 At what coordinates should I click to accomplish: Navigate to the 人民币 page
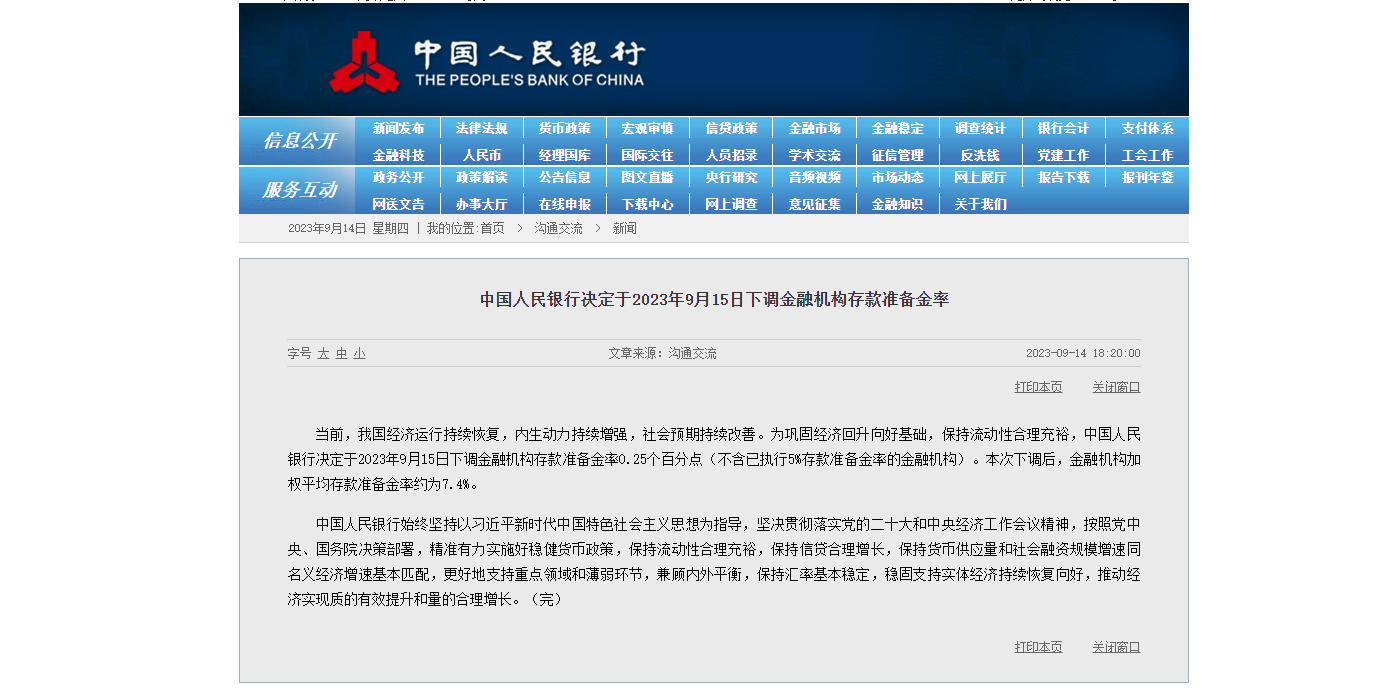pos(481,156)
